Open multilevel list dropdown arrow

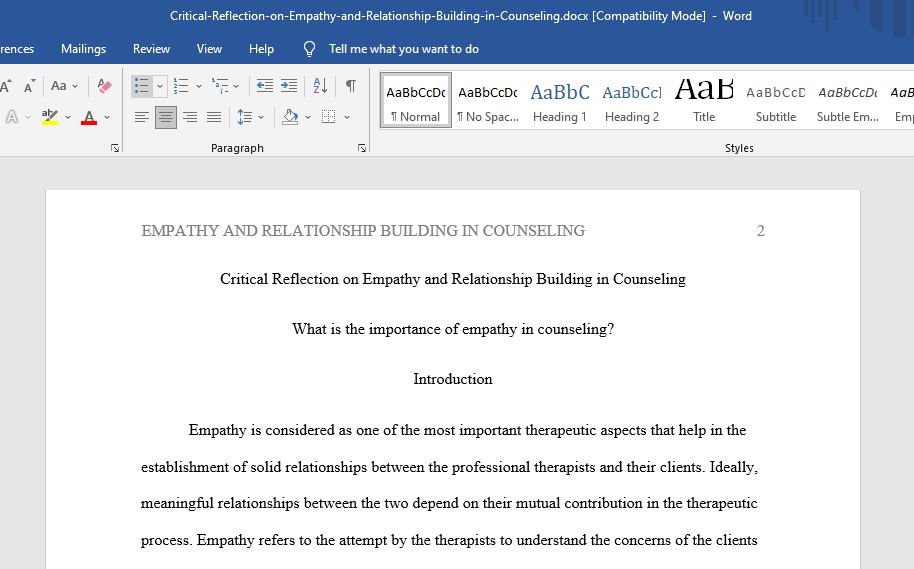tap(236, 86)
